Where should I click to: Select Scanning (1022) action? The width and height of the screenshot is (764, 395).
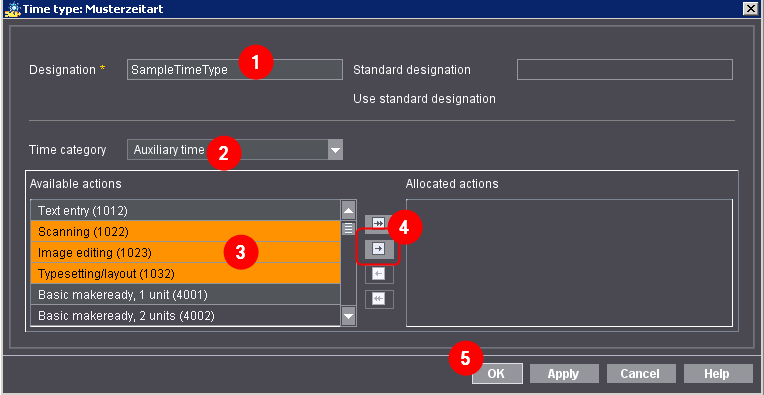[x=185, y=231]
